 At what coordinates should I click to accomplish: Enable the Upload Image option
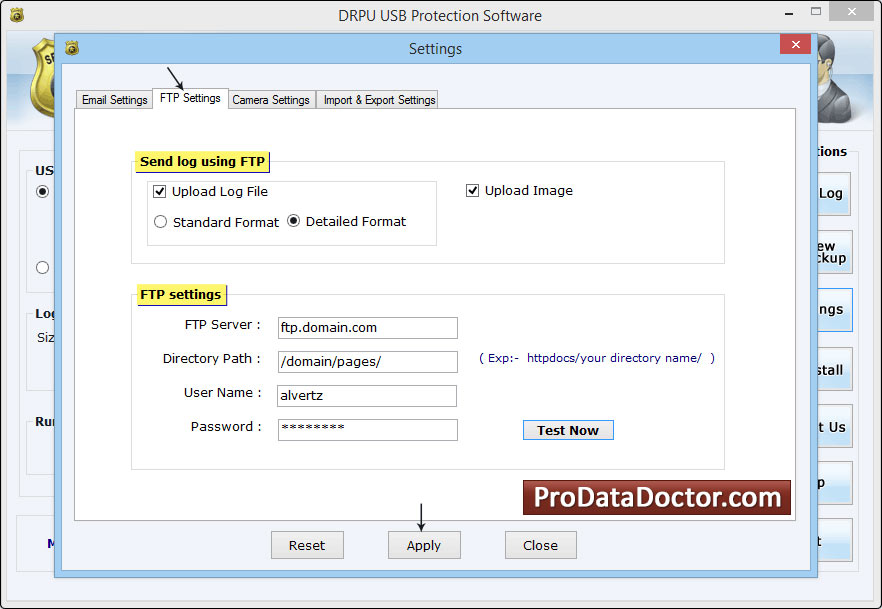[x=471, y=190]
